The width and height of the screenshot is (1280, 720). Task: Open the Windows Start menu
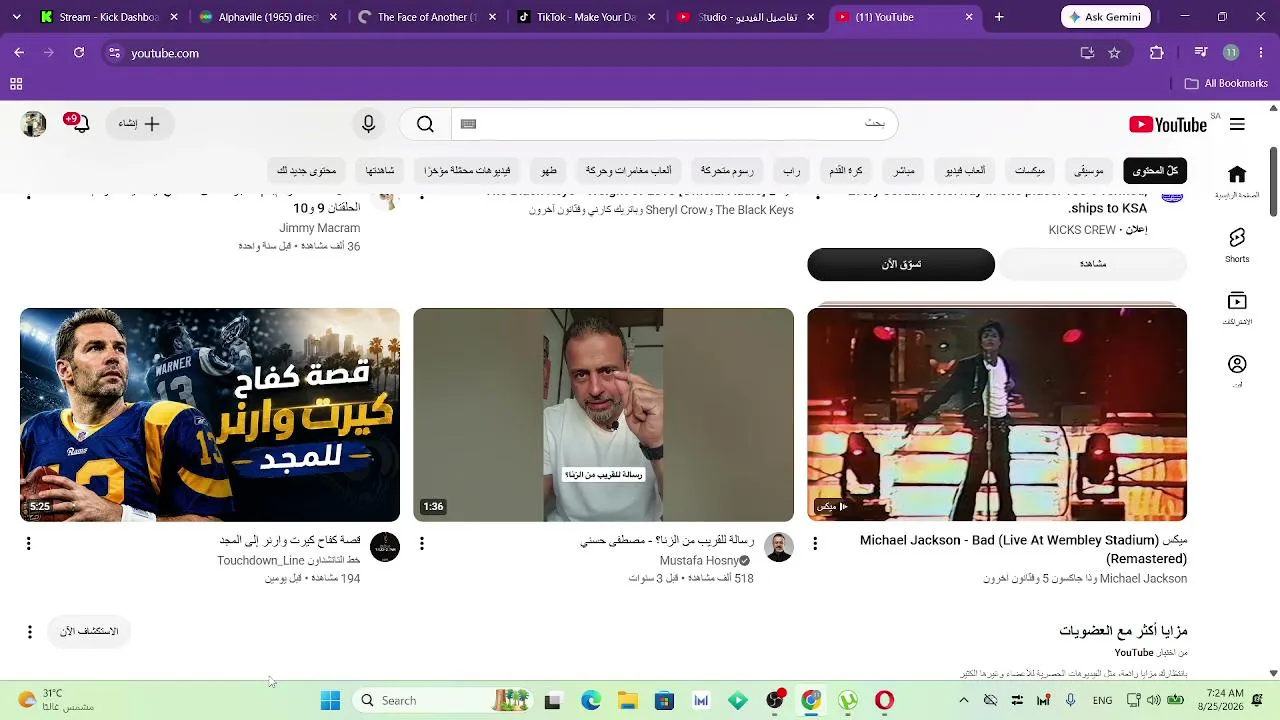pyautogui.click(x=330, y=701)
